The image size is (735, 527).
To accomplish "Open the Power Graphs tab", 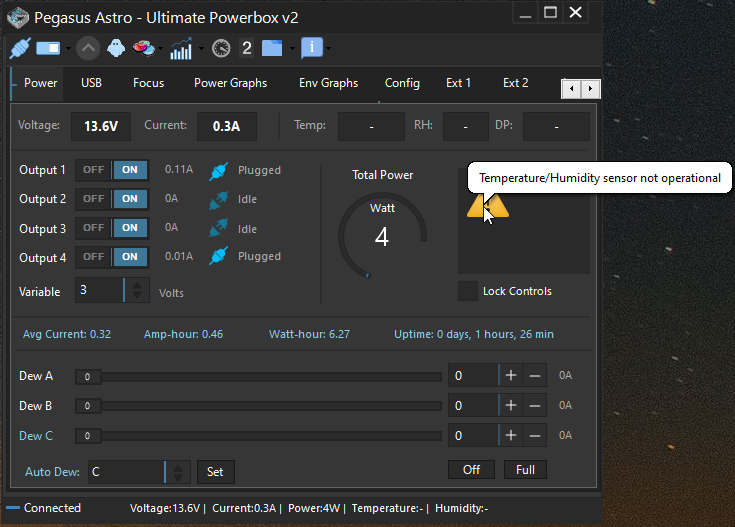I will tap(231, 83).
